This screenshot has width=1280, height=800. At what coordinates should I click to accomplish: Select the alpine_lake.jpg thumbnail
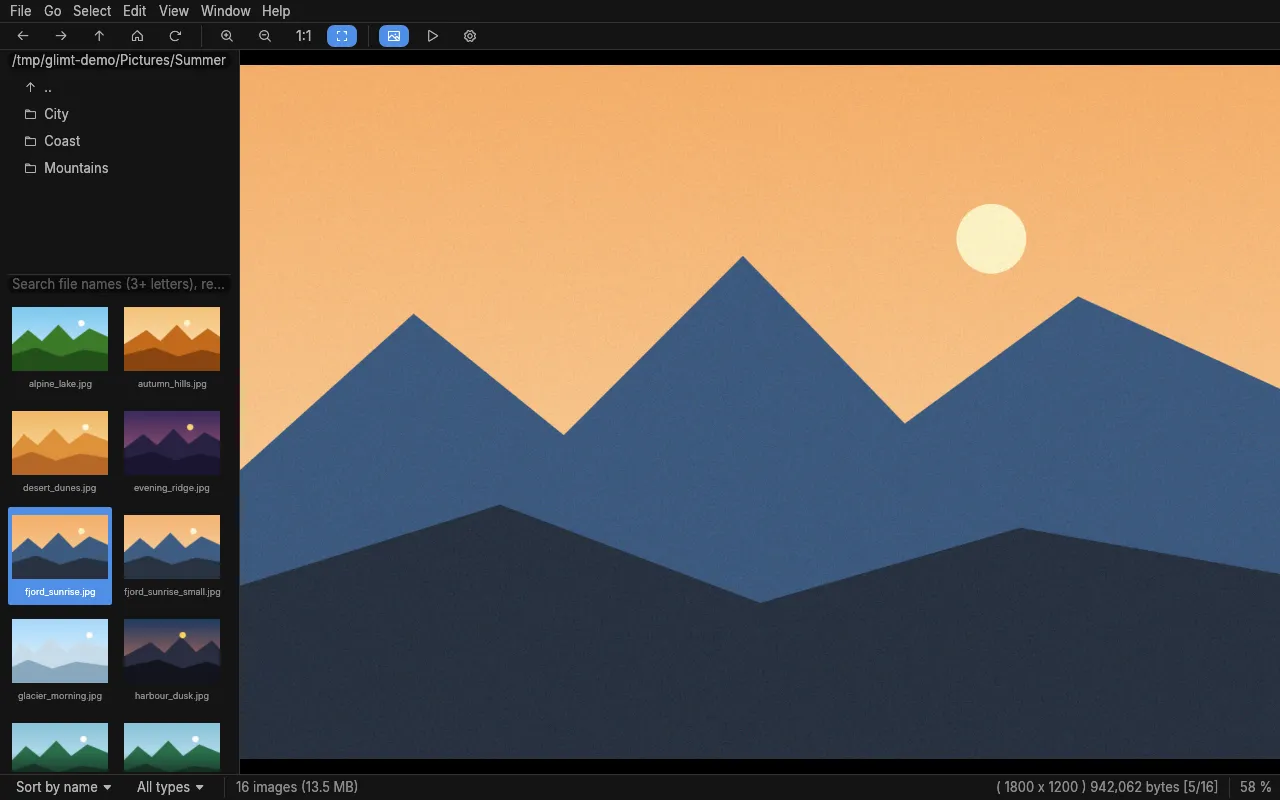pos(60,348)
